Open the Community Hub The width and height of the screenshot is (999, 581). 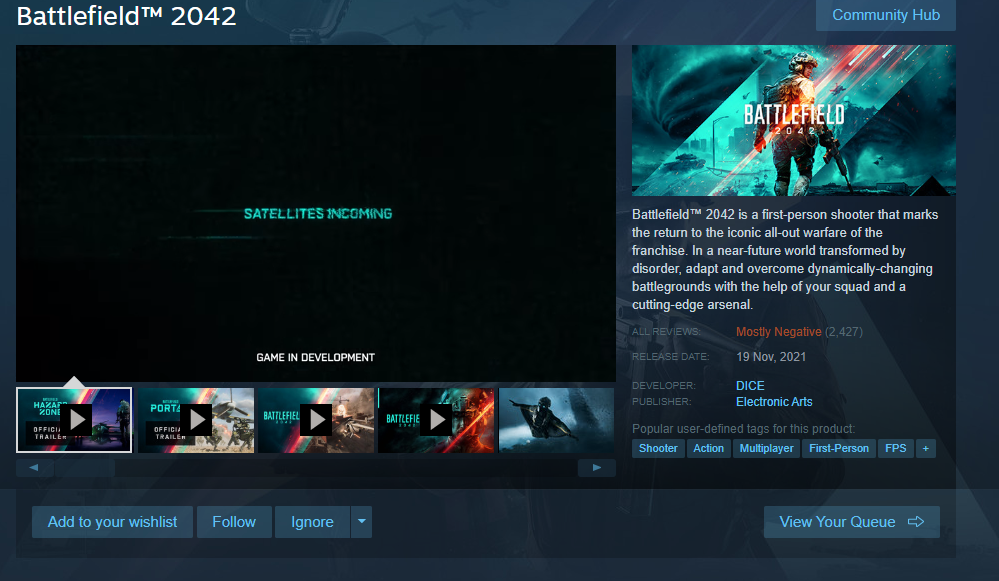point(886,15)
